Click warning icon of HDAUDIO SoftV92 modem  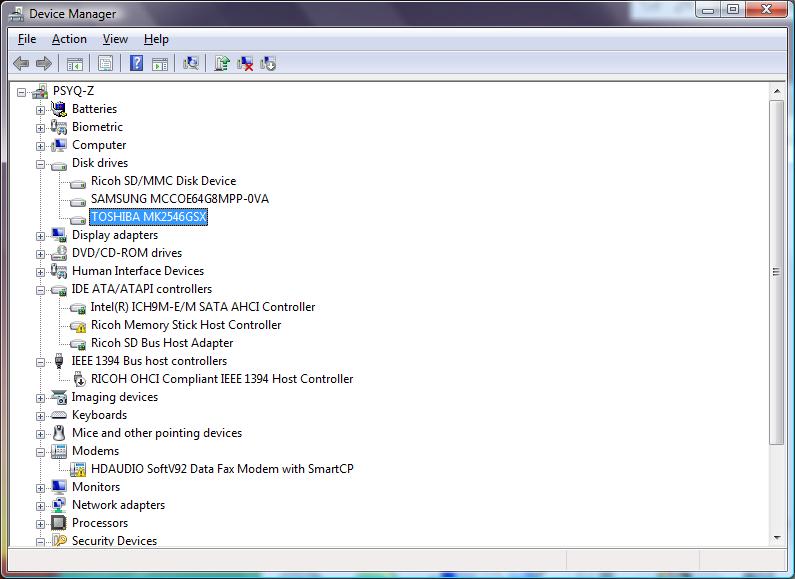[x=78, y=469]
